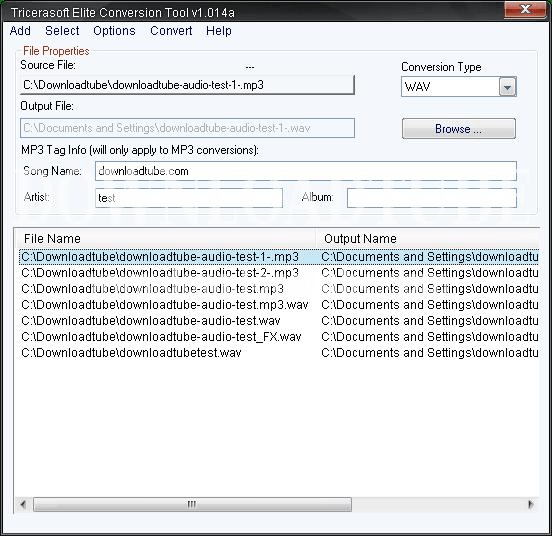Image resolution: width=552 pixels, height=536 pixels.
Task: Click the horizontal scrollbar right arrow
Action: [531, 504]
